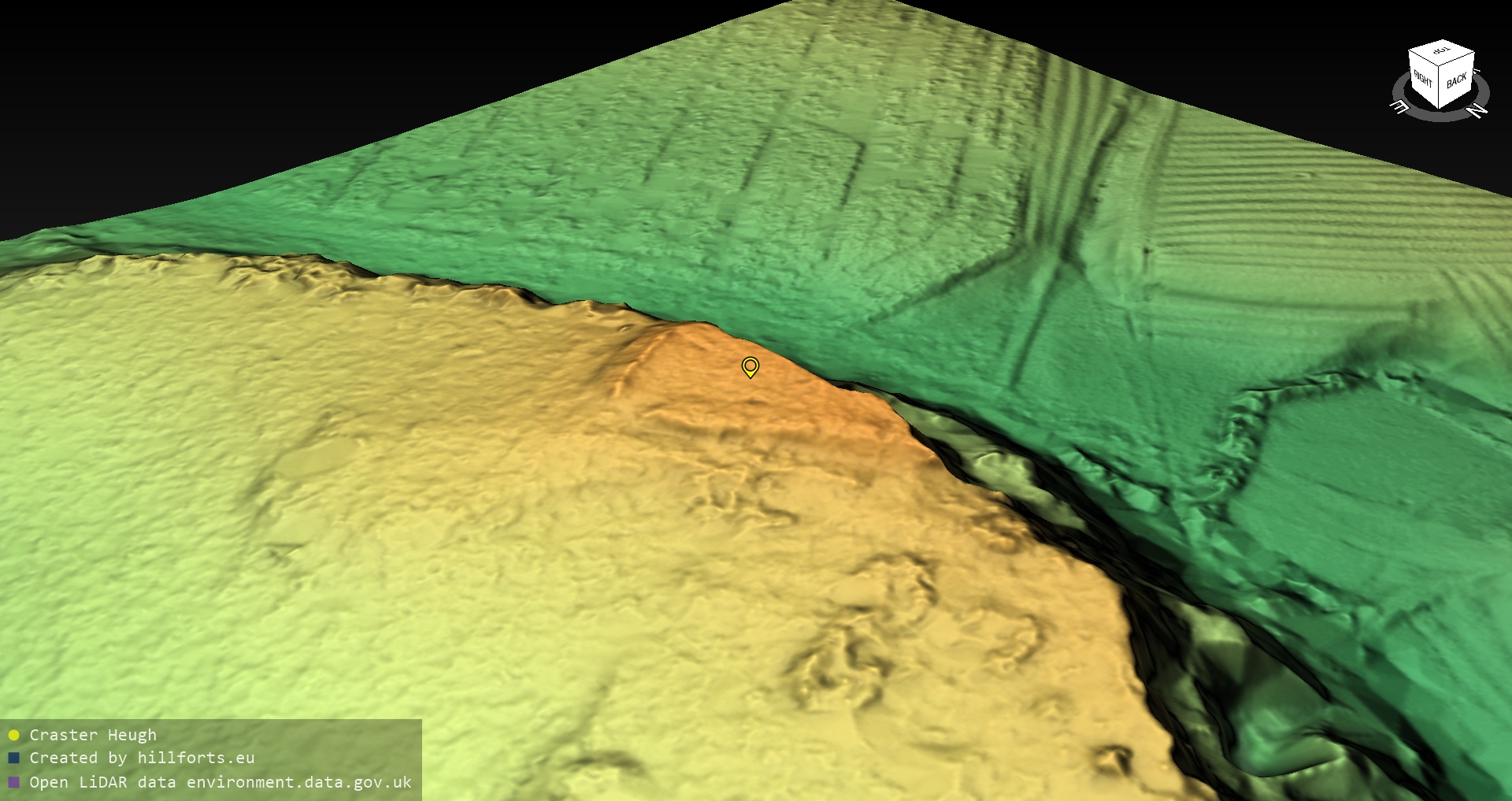Screen dimensions: 1512x801
Task: Select the BACK face of the navigation cube
Action: pyautogui.click(x=1456, y=80)
